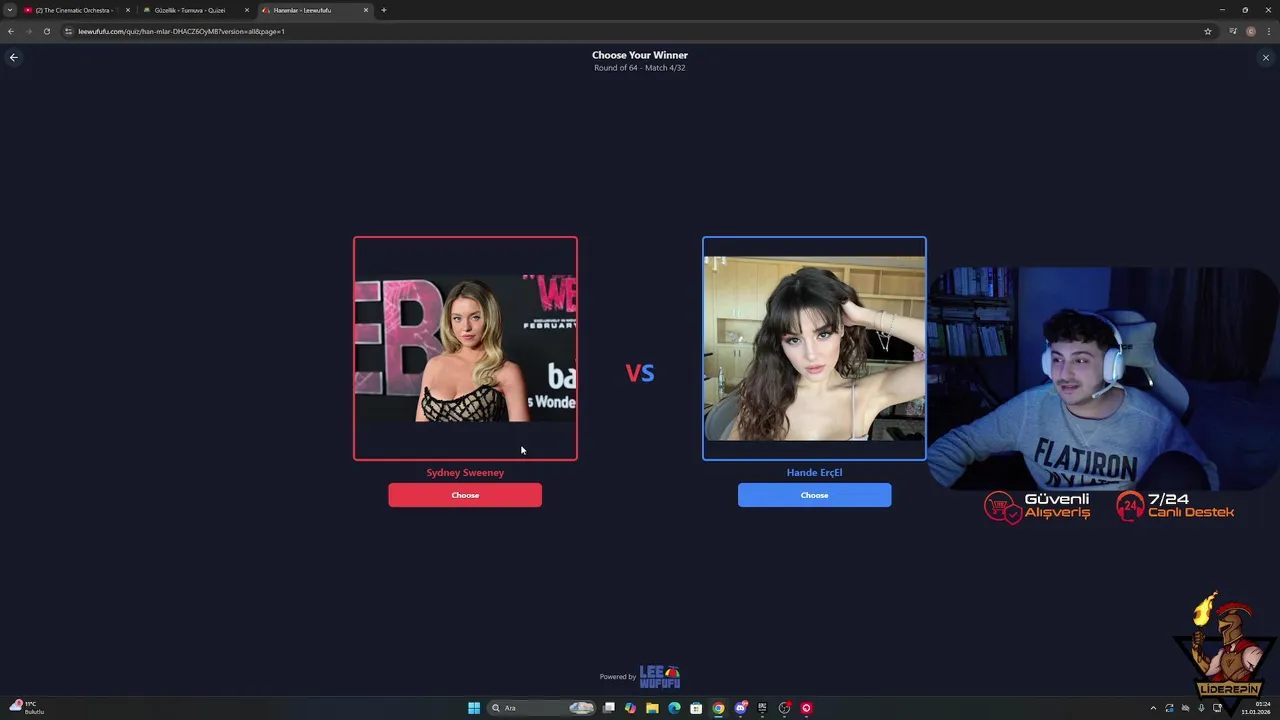Image resolution: width=1280 pixels, height=720 pixels.
Task: Show hidden system tray icons
Action: (1153, 708)
